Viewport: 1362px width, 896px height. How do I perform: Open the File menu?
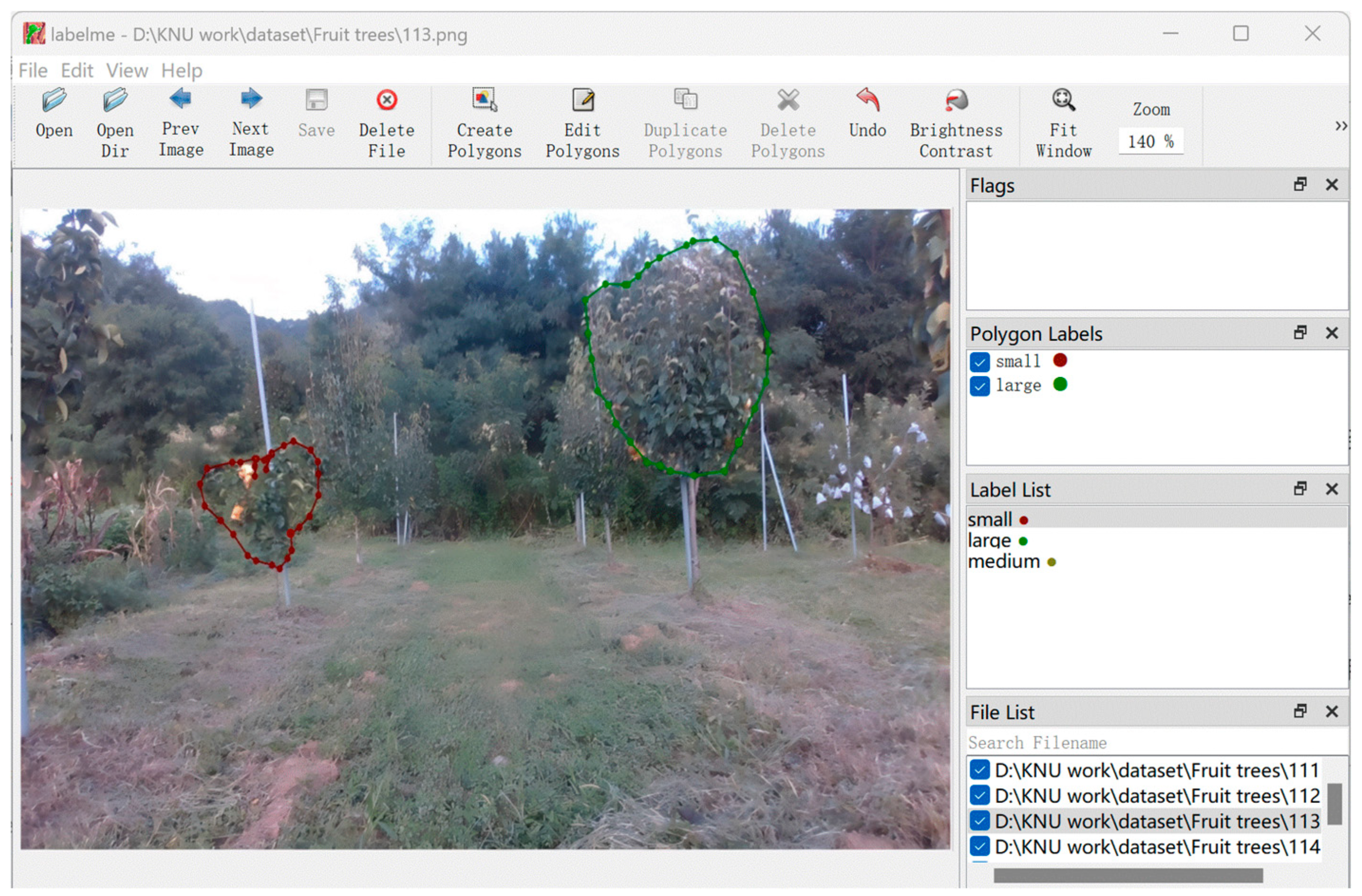[33, 71]
